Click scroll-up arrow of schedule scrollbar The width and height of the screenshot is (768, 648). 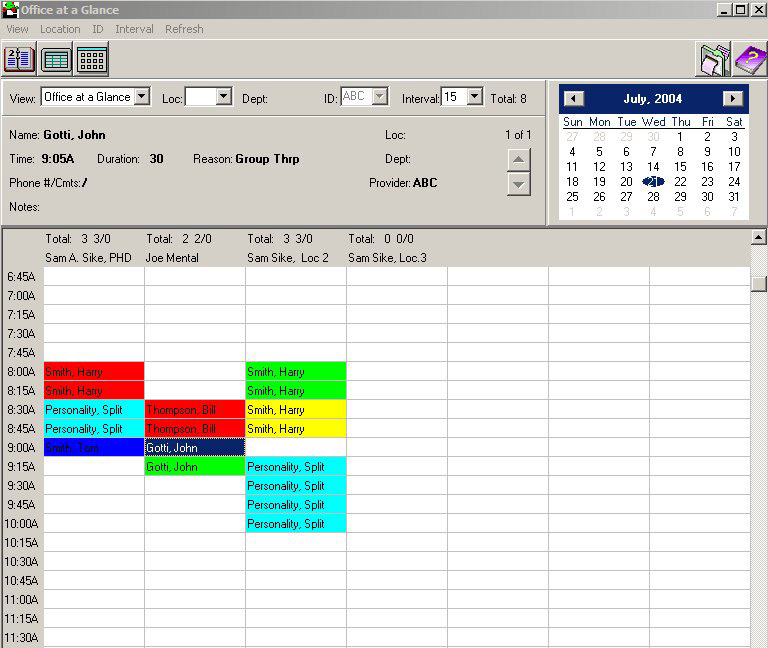pos(758,238)
